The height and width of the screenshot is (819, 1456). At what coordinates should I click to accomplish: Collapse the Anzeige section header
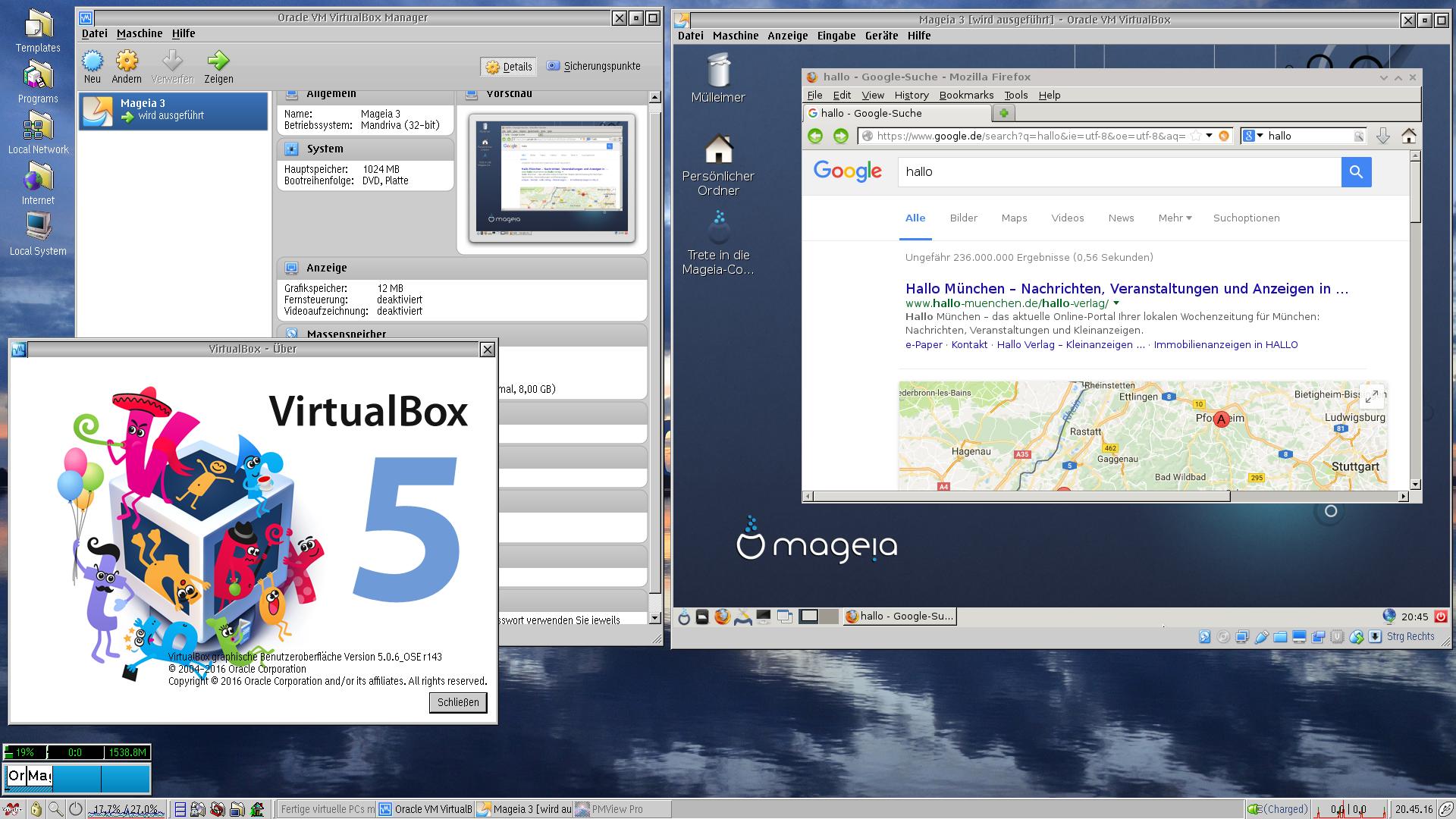462,268
